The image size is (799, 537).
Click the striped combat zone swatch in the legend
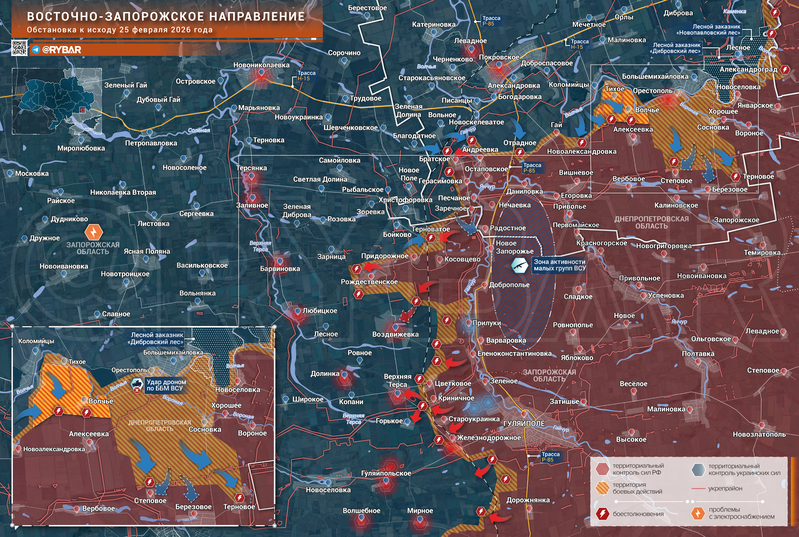(x=603, y=490)
